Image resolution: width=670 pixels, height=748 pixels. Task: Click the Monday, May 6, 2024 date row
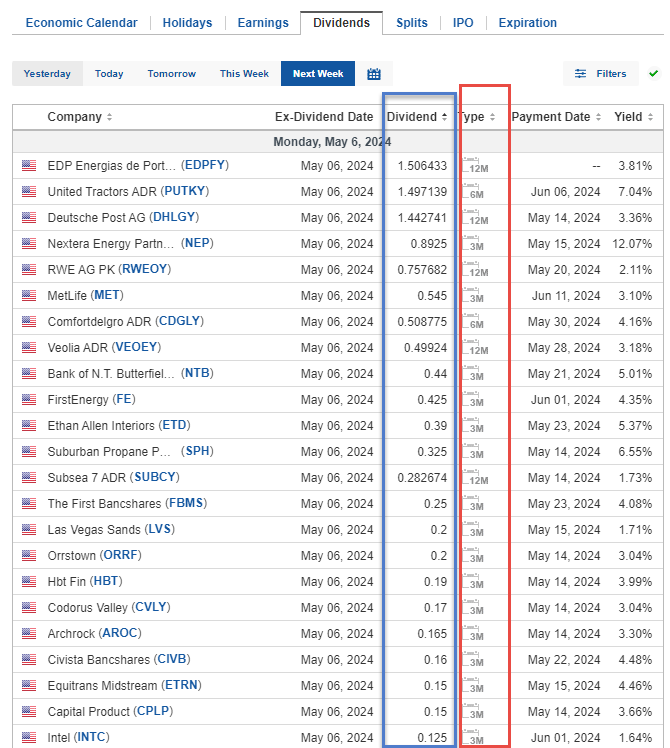[x=338, y=142]
